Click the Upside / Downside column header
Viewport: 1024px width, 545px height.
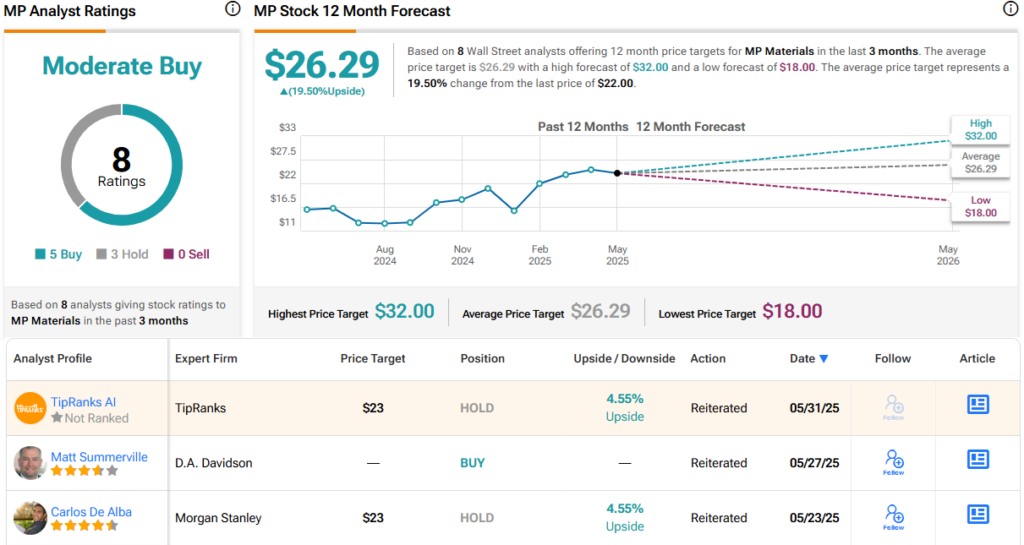[x=624, y=358]
